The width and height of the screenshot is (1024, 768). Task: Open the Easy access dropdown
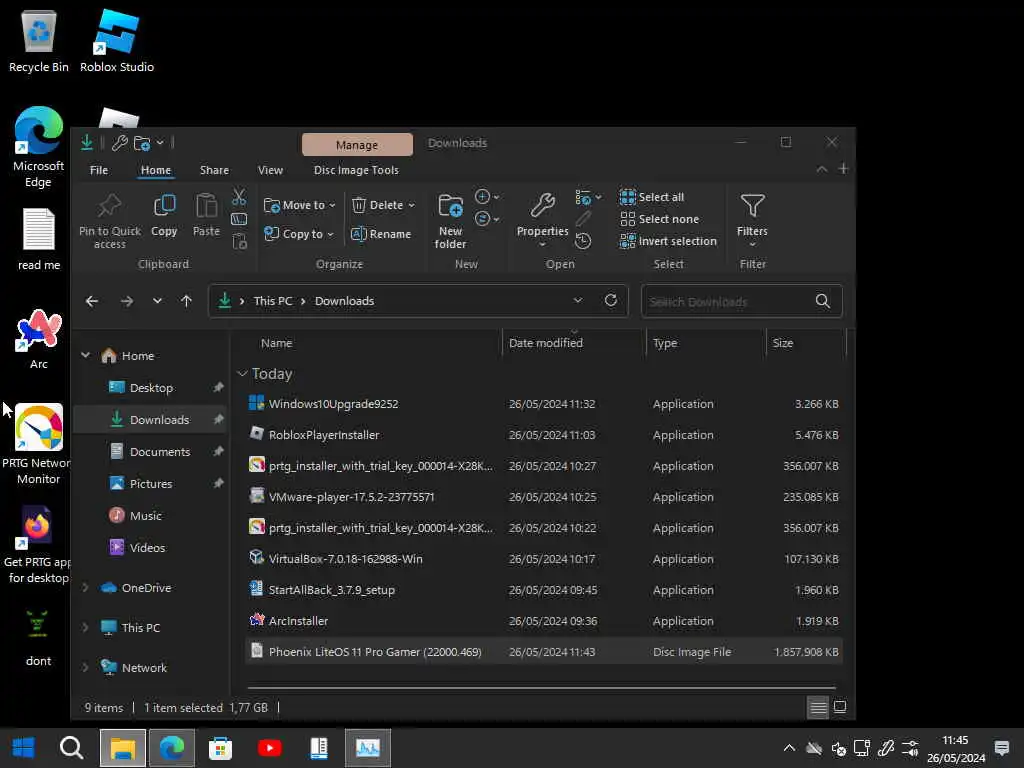[x=487, y=219]
